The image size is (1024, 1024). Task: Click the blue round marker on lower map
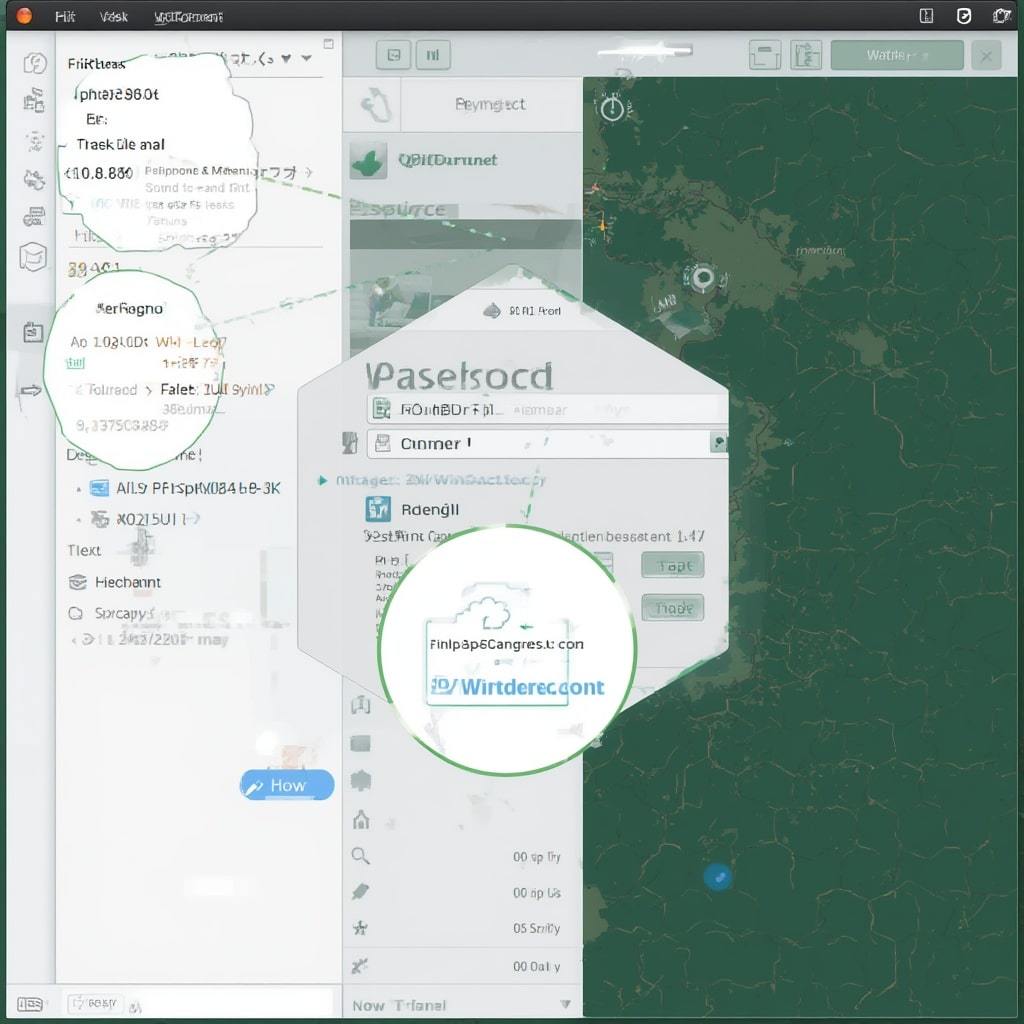[x=718, y=877]
